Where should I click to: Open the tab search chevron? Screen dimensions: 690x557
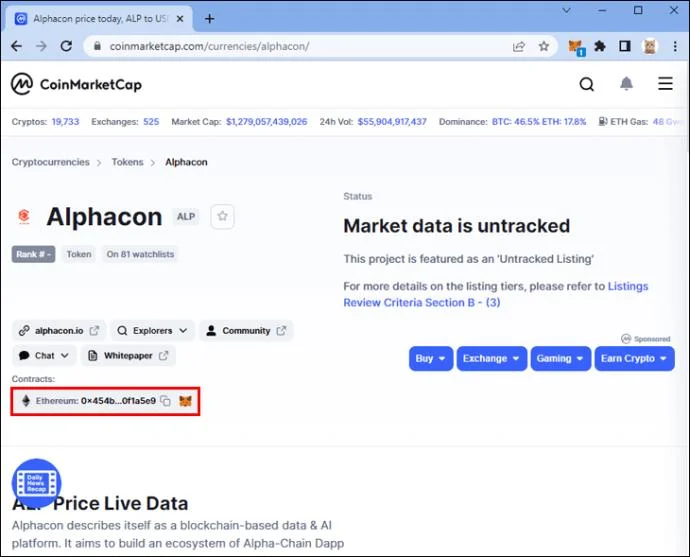567,10
